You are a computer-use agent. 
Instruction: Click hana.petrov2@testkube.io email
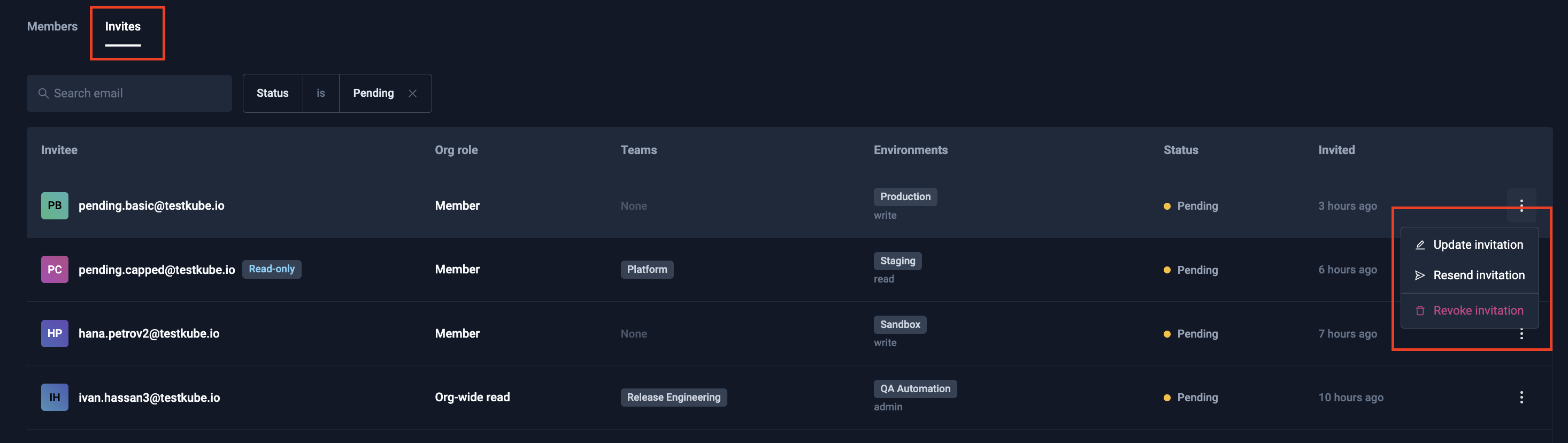pyautogui.click(x=149, y=333)
